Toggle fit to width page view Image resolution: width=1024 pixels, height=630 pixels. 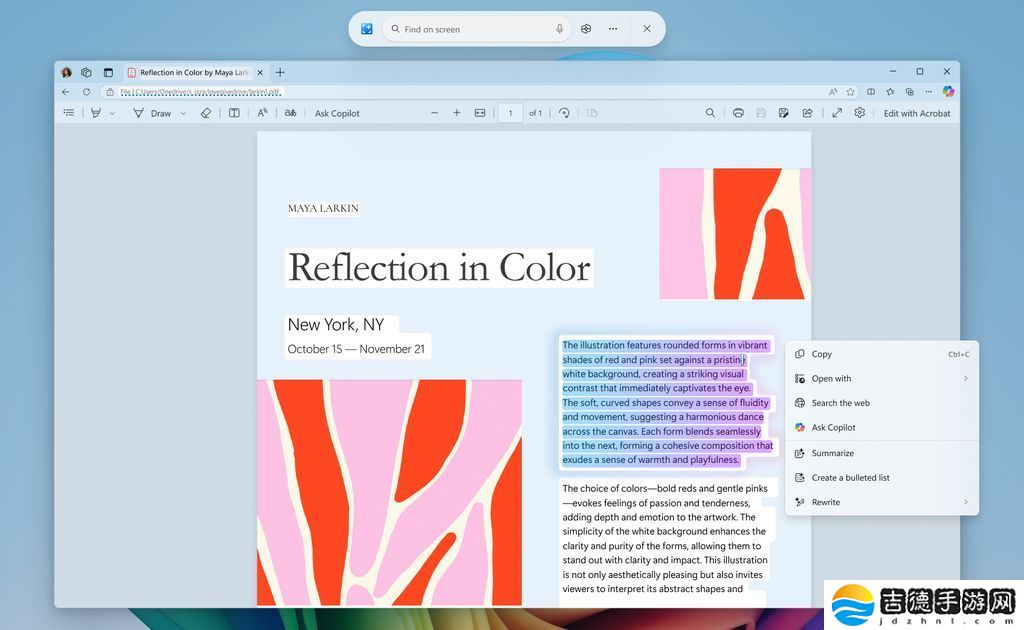pyautogui.click(x=480, y=113)
